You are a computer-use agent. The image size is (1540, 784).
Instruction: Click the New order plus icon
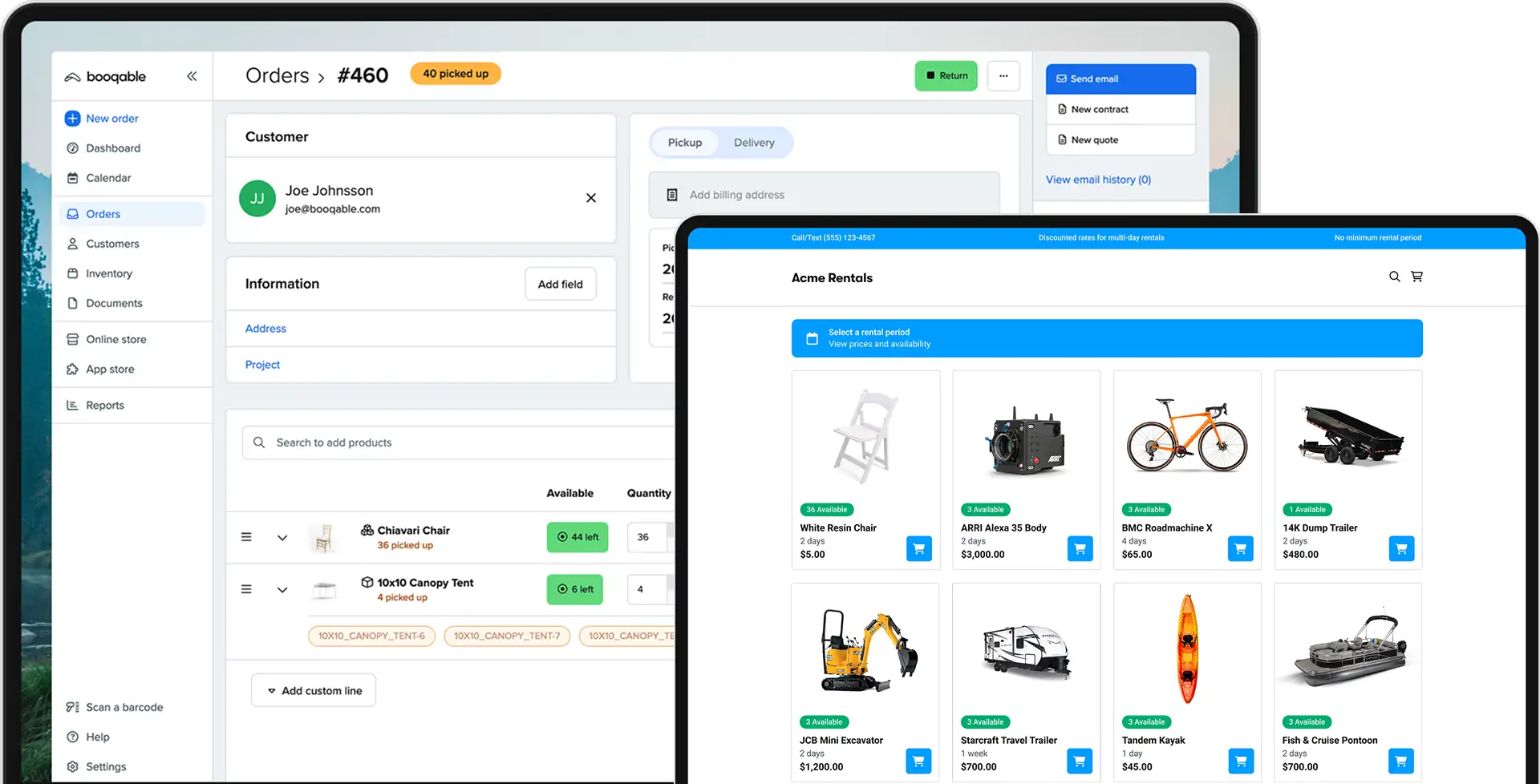pos(72,119)
